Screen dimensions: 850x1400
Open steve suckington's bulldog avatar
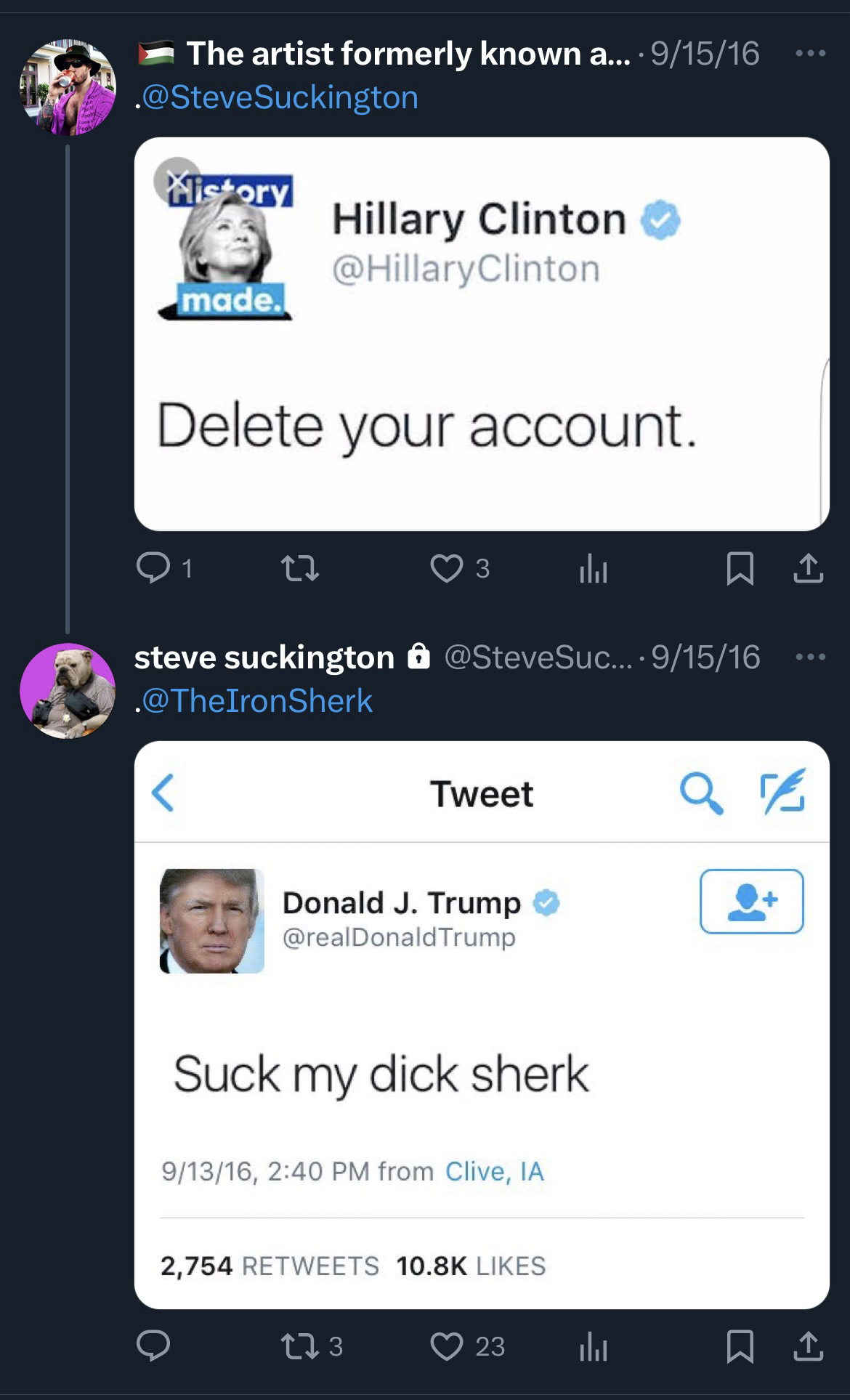coord(68,690)
